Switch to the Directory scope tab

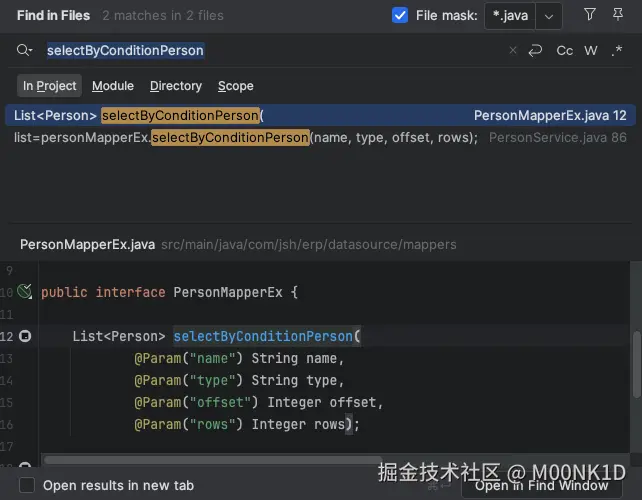(x=176, y=86)
